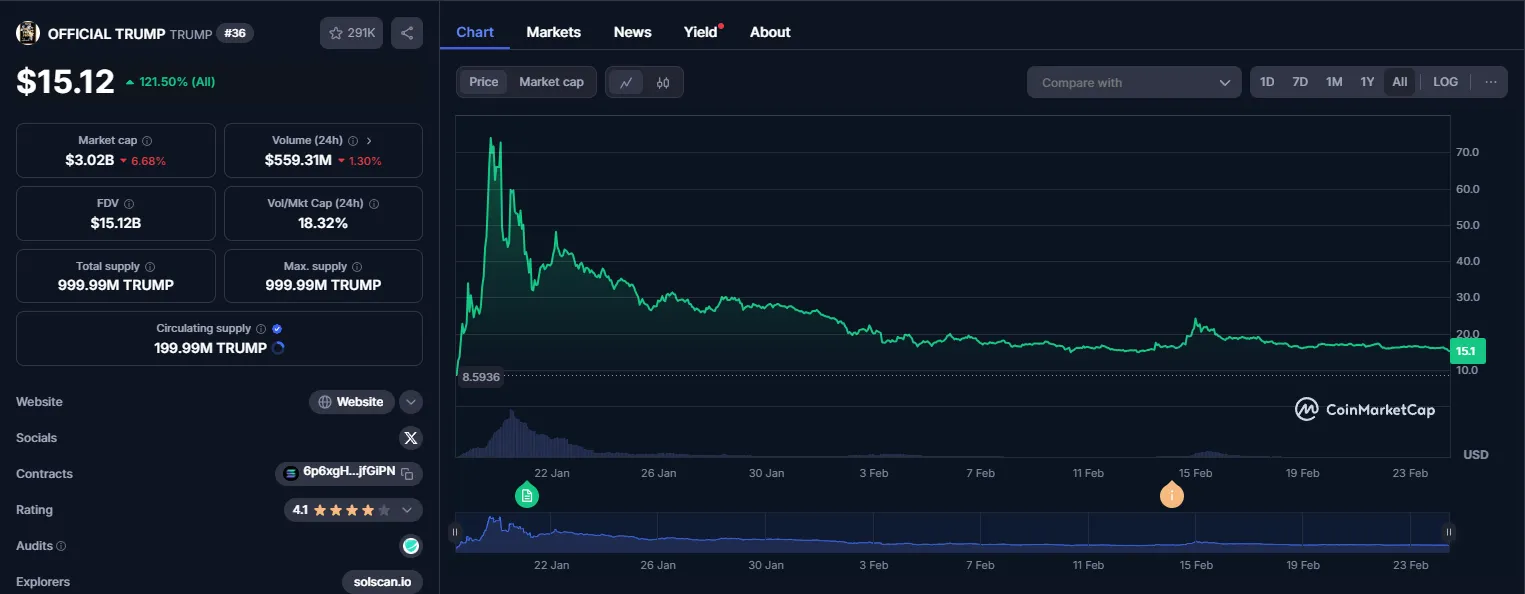
Task: Switch to candlestick chart icon
Action: click(663, 82)
